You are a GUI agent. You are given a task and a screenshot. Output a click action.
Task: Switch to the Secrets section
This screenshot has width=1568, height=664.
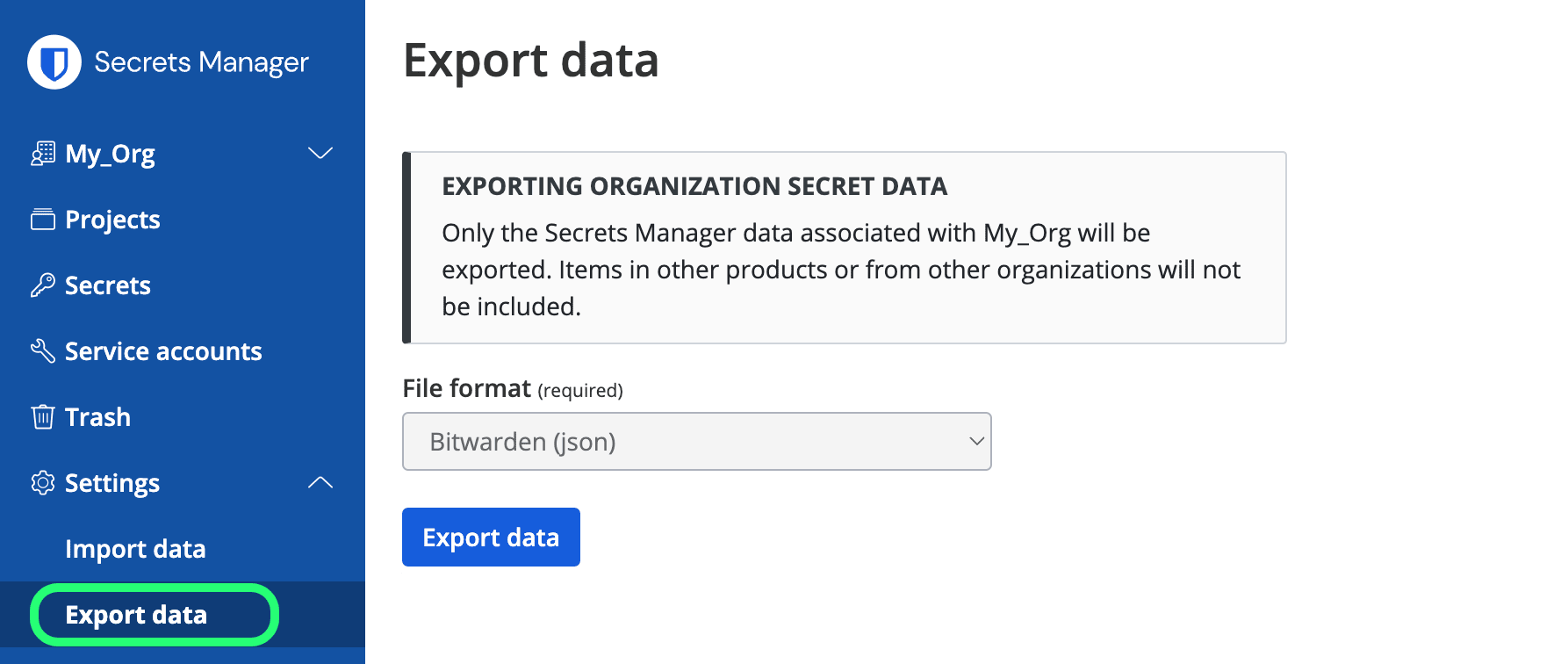pos(107,285)
